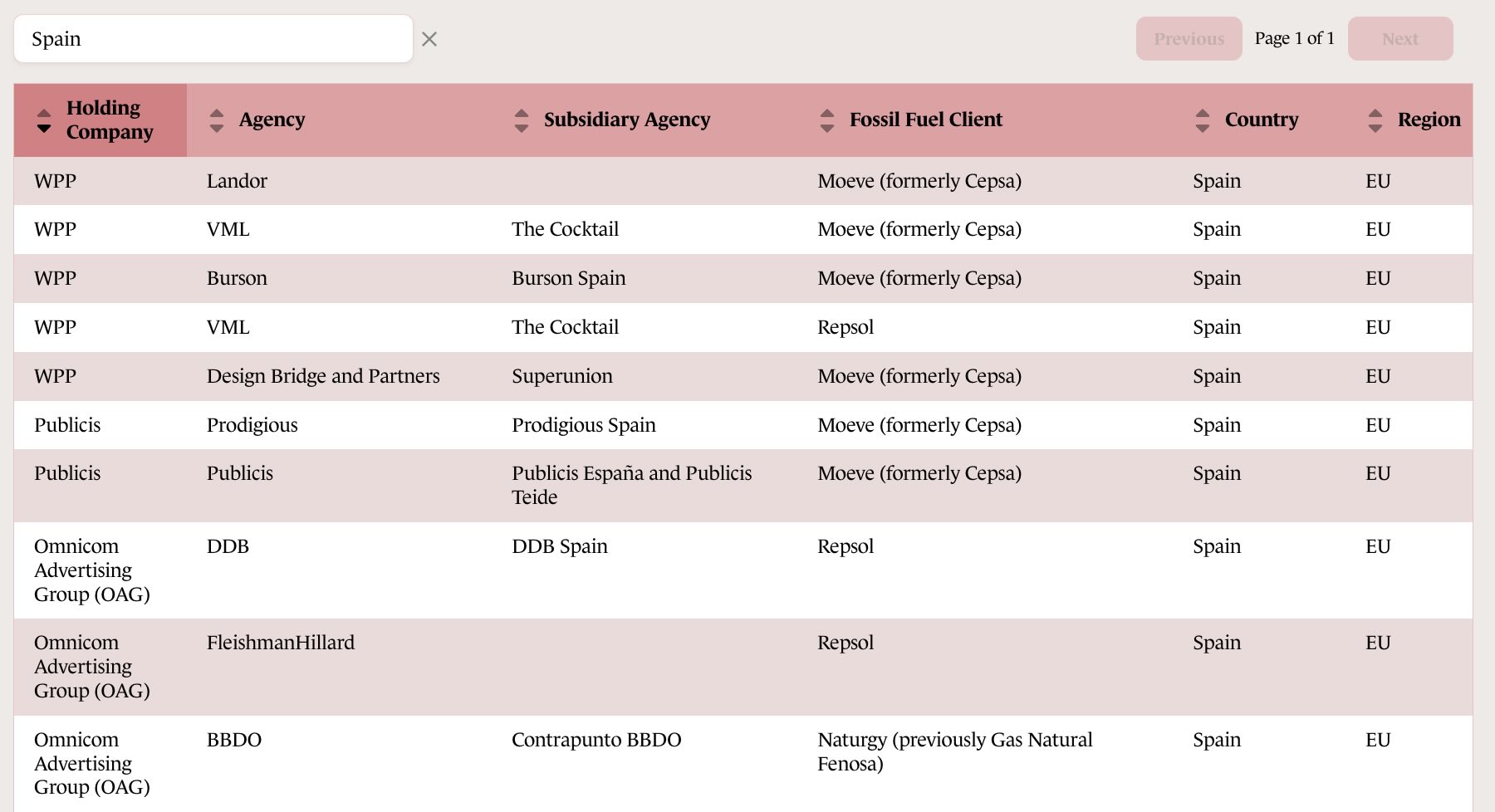Click the Region column header label

(x=1429, y=120)
